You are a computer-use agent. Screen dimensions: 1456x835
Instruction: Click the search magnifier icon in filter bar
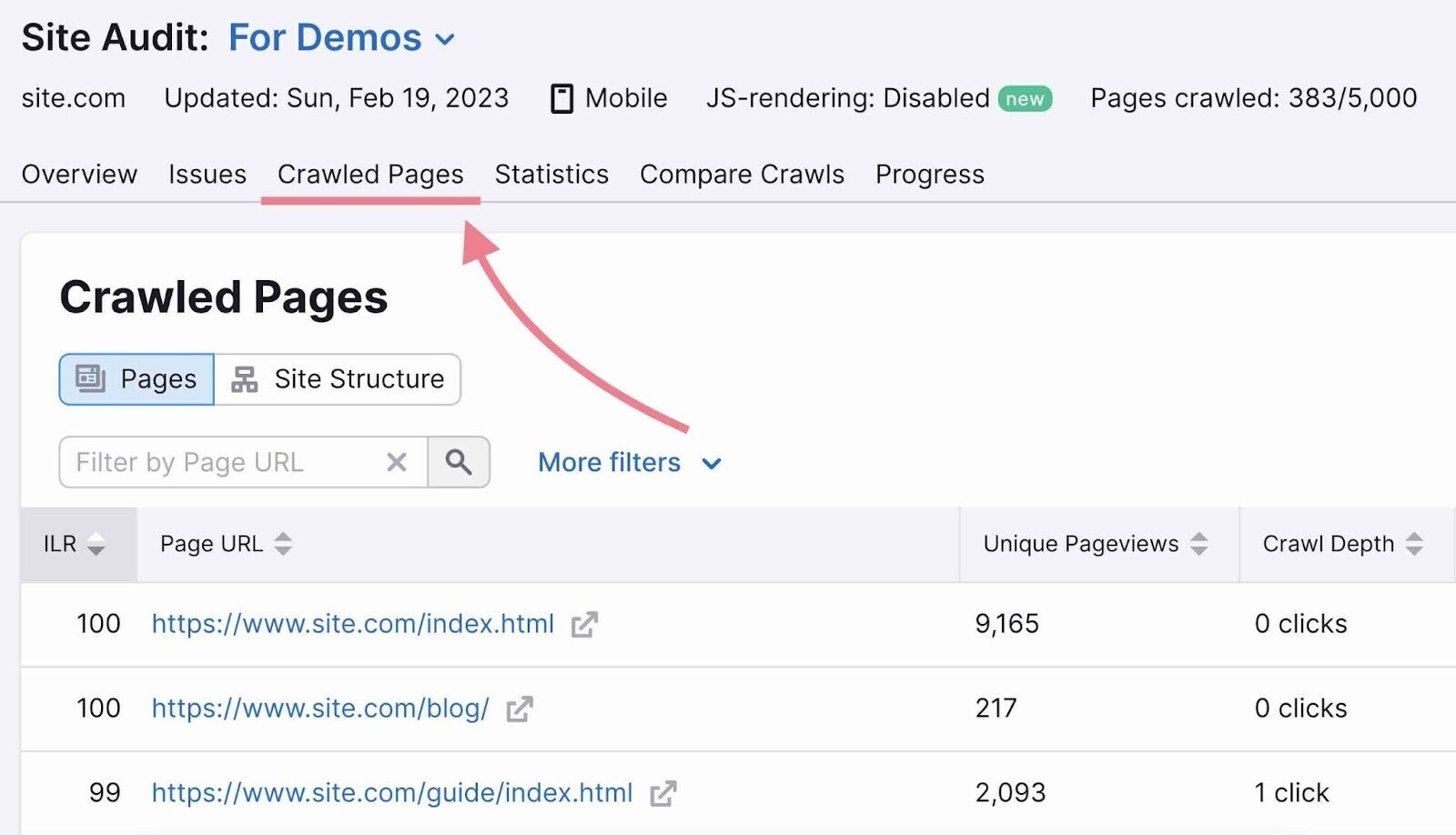point(459,462)
